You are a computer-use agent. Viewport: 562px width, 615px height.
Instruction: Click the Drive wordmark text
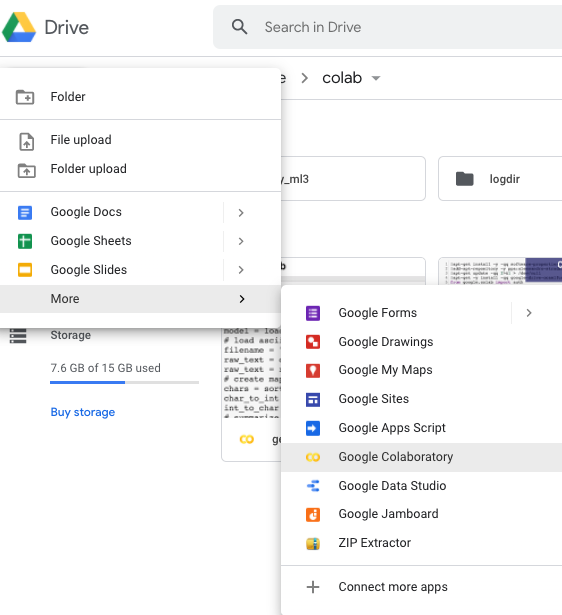point(67,27)
